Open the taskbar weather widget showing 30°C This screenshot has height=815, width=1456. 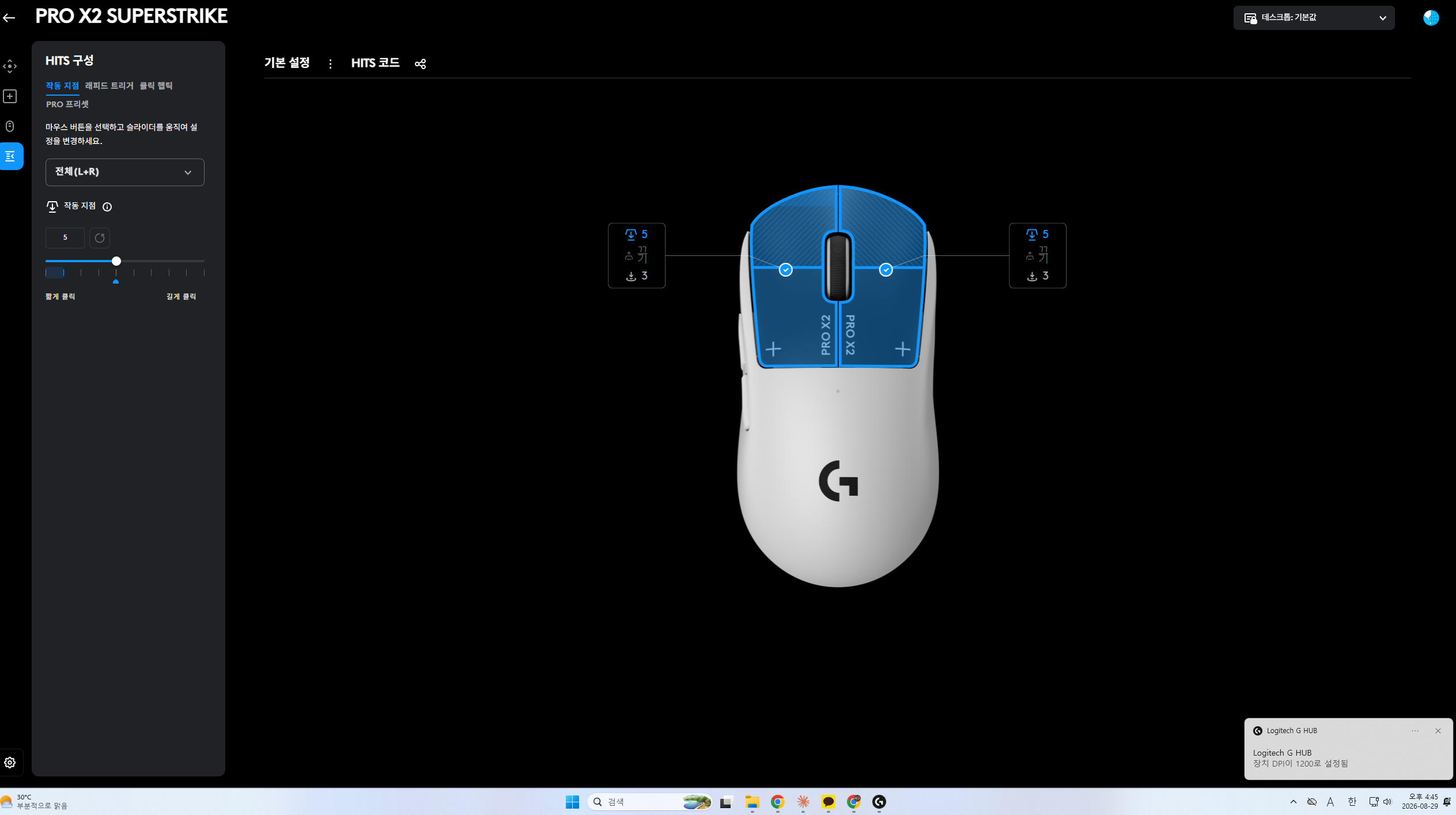pos(35,802)
